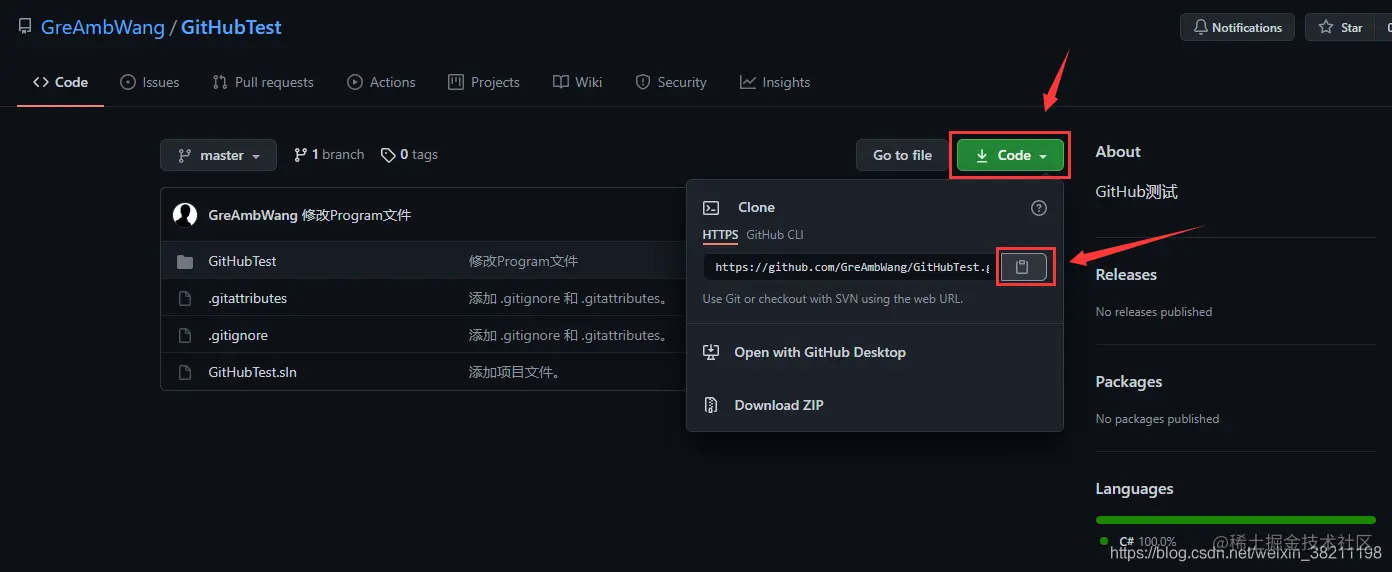View the 1 branch link
The height and width of the screenshot is (572, 1392).
(329, 155)
